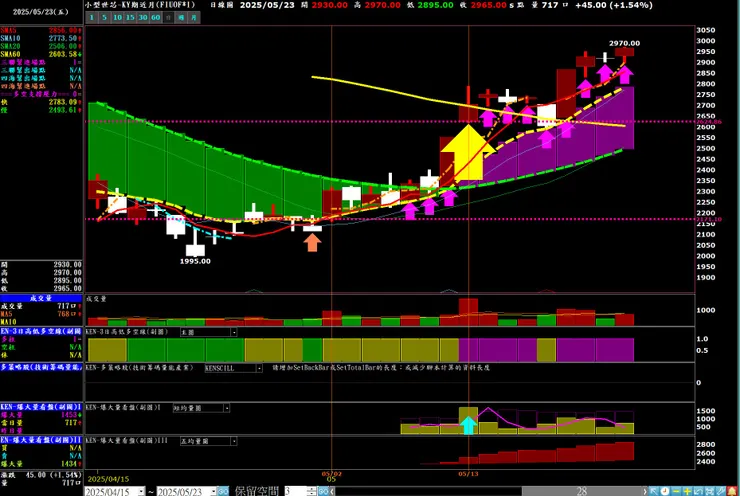Select the KEN-爆大量看盤(副圖)I header
The width and height of the screenshot is (740, 496).
42,407
